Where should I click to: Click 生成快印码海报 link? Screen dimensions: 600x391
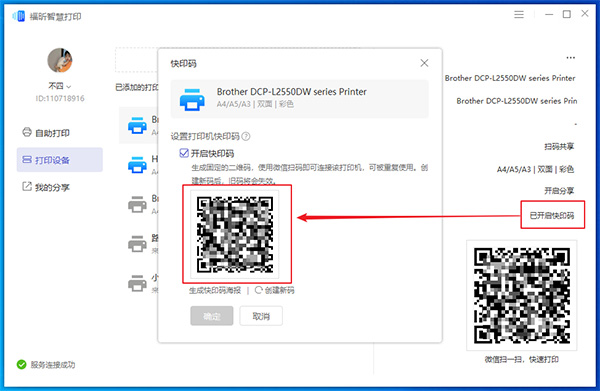tap(215, 290)
